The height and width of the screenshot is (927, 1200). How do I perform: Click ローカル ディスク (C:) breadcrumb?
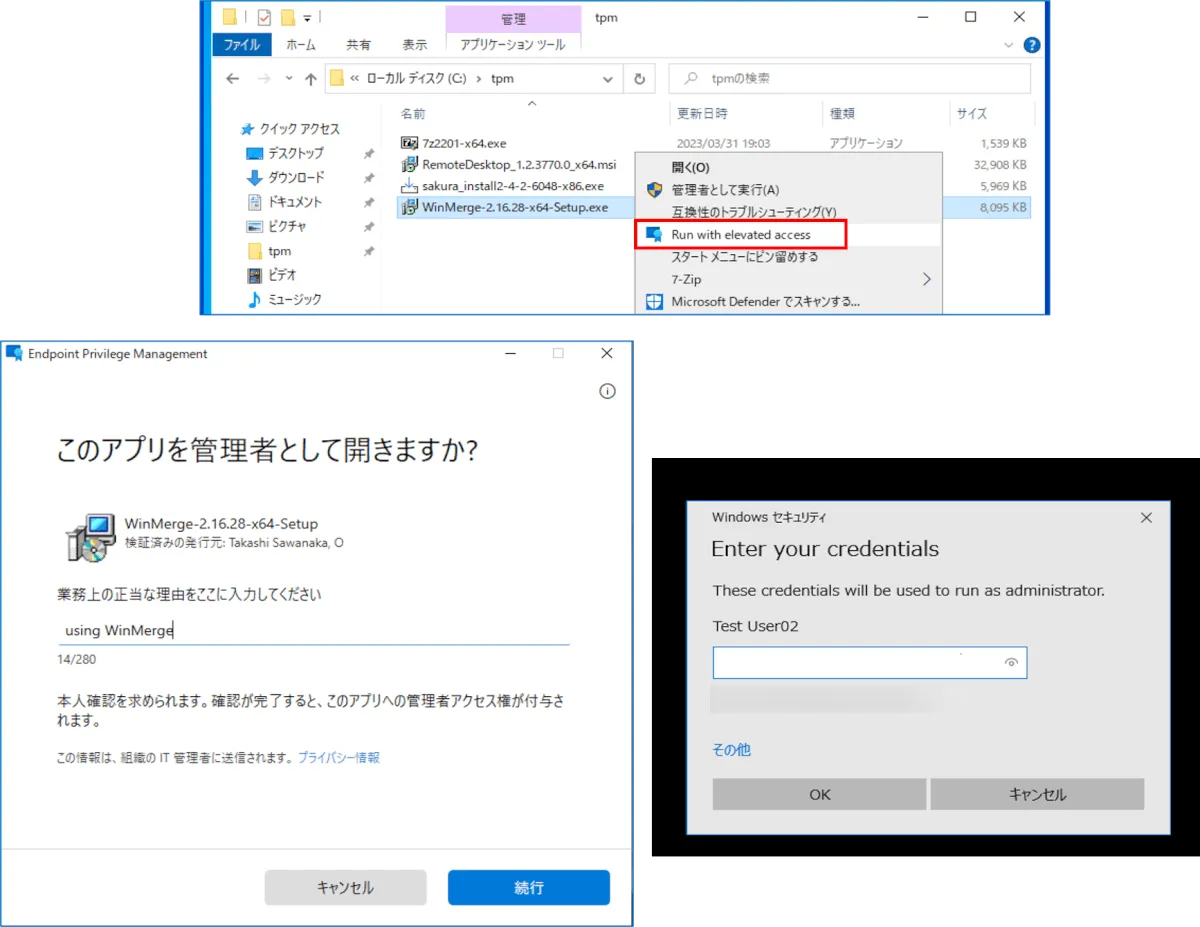pyautogui.click(x=417, y=79)
